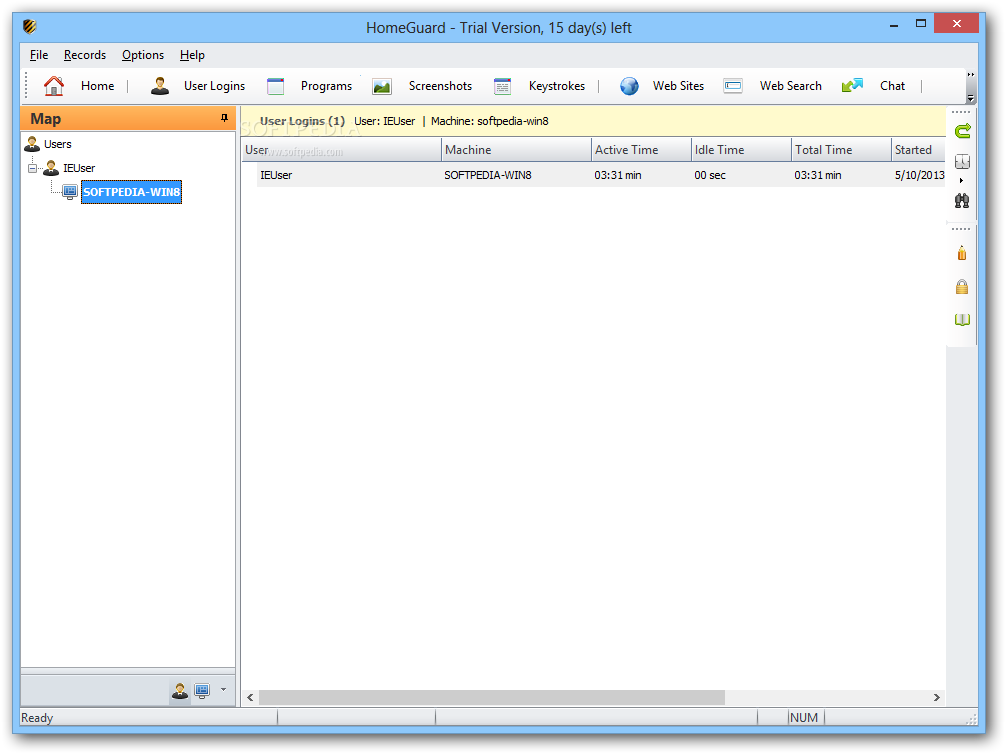The width and height of the screenshot is (1006, 754).
Task: Sort by the User column header
Action: (x=341, y=150)
